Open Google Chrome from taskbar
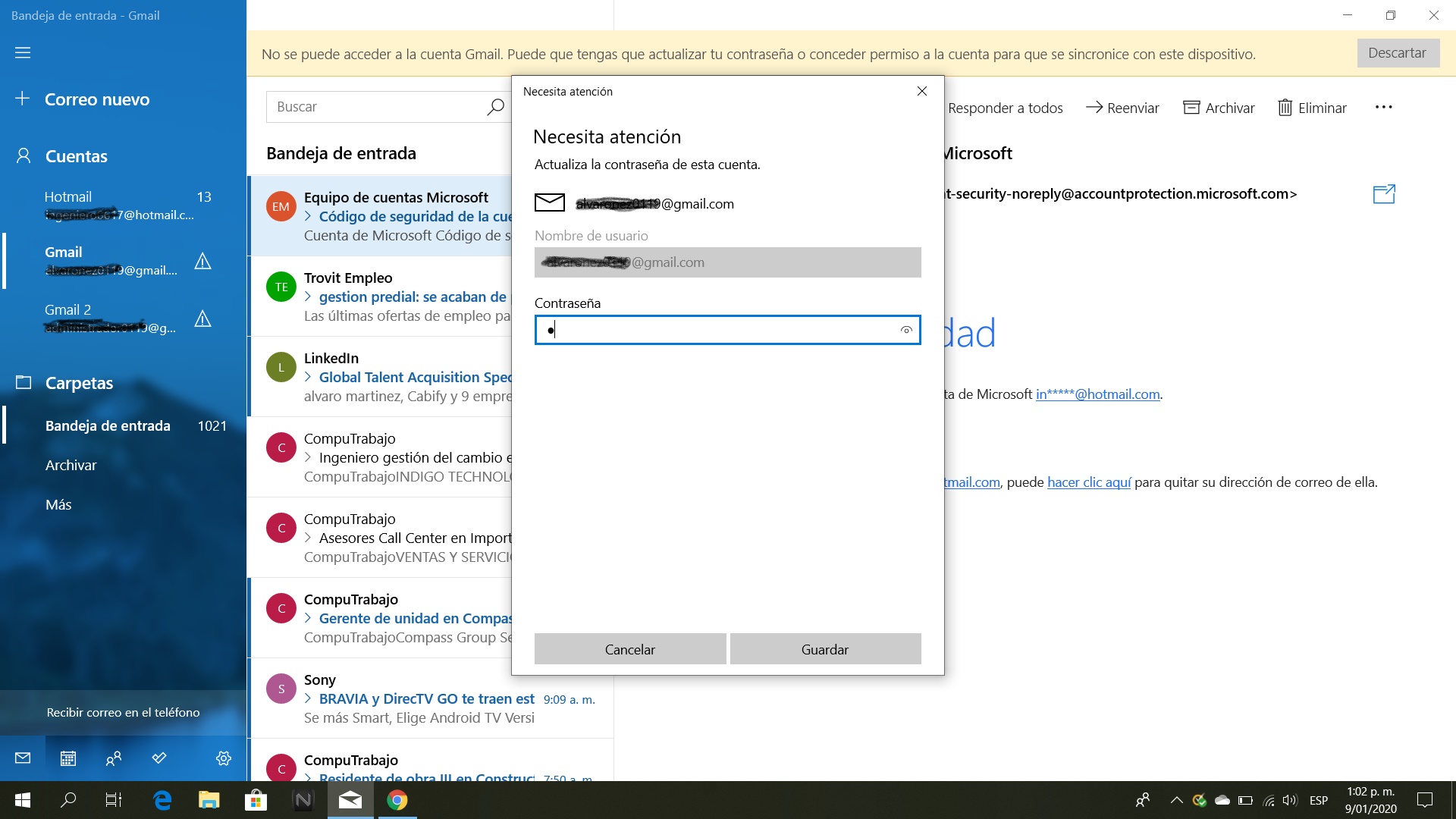Image resolution: width=1456 pixels, height=819 pixels. pyautogui.click(x=397, y=800)
